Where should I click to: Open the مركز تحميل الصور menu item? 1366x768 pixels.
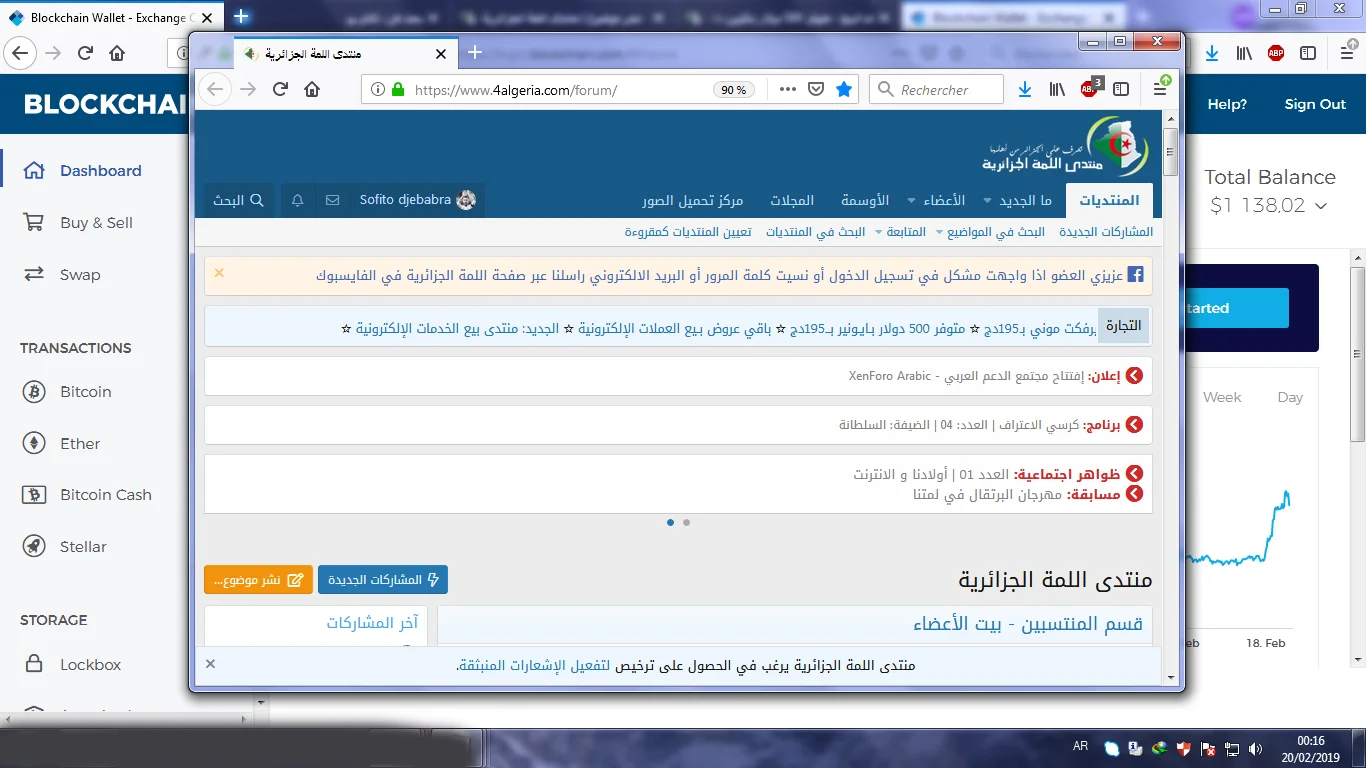coord(693,201)
